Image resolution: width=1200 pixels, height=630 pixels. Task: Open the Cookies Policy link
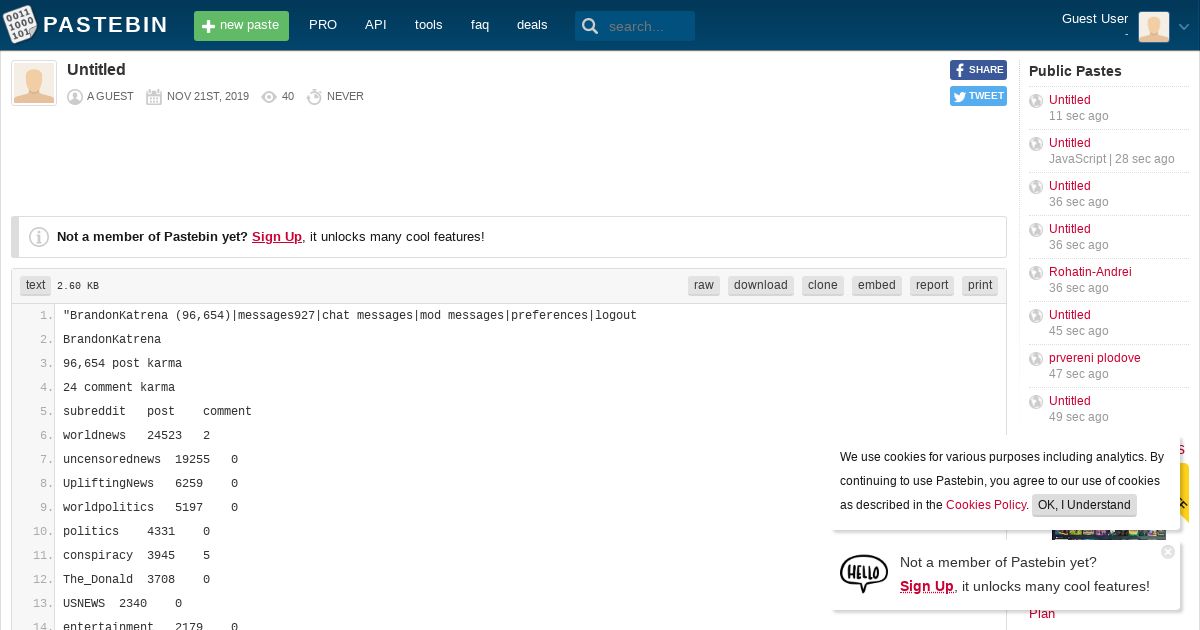[986, 505]
